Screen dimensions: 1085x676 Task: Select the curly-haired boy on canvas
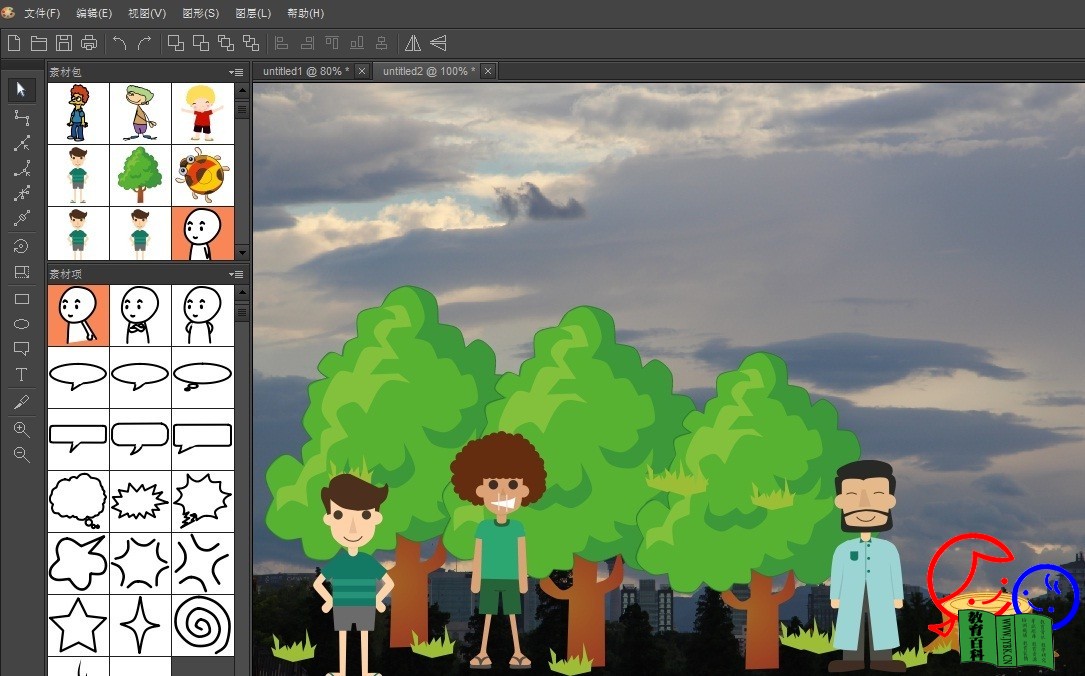(x=499, y=550)
